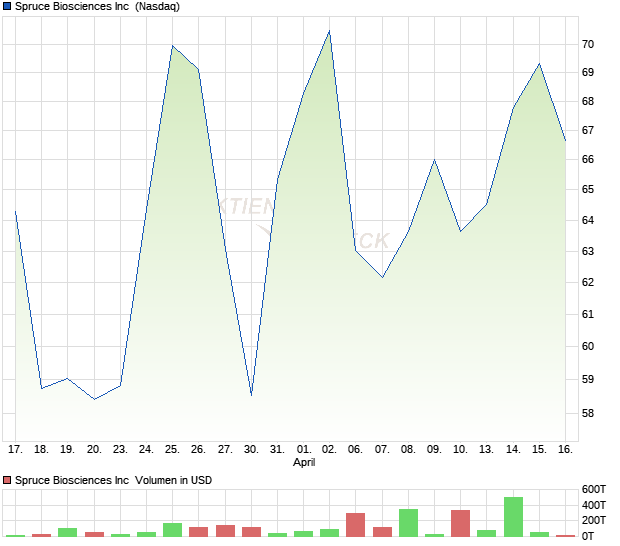Click the price axis value 61
Viewport: 620px width, 546px height.
588,314
